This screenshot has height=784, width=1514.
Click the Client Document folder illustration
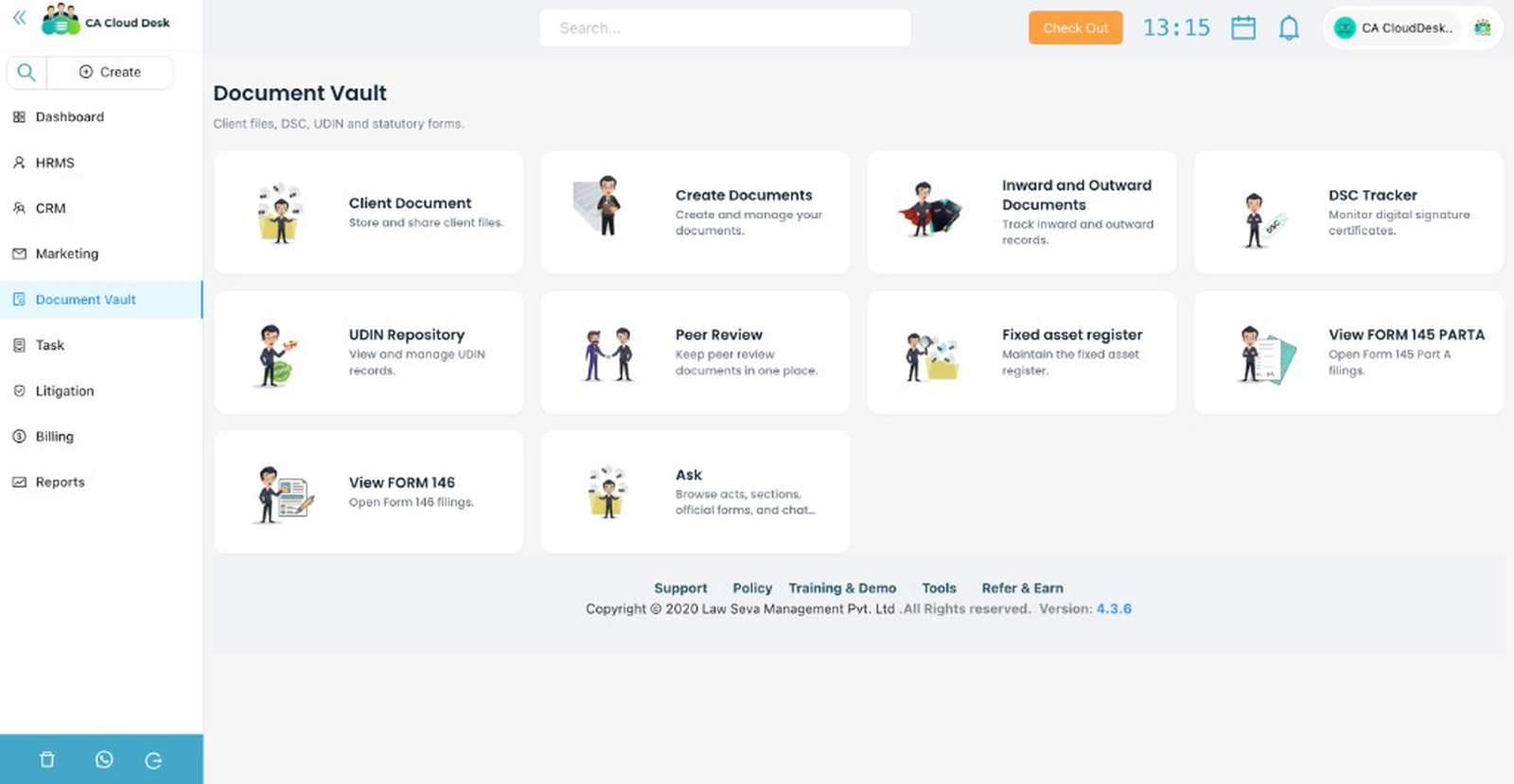(x=280, y=213)
